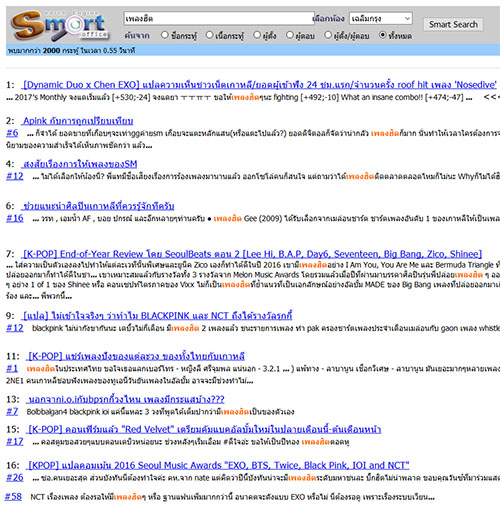The height and width of the screenshot is (510, 500).
Task: Jump to reply #12 under the BLACKPINK NCT result
Action: (x=15, y=328)
